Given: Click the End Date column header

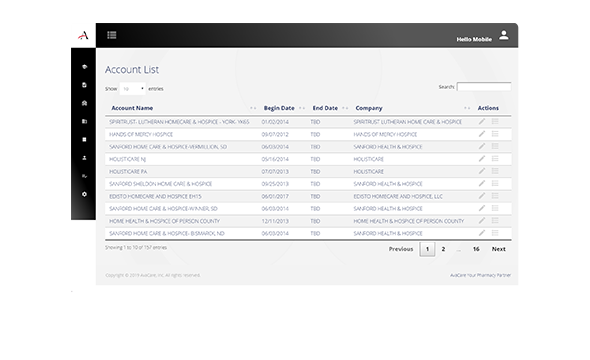Looking at the screenshot, I should click(x=325, y=108).
